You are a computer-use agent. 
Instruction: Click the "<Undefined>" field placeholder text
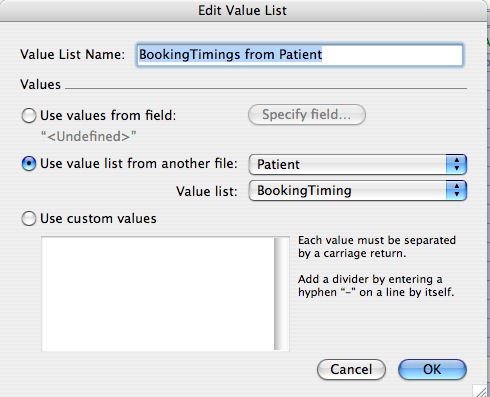(x=88, y=136)
